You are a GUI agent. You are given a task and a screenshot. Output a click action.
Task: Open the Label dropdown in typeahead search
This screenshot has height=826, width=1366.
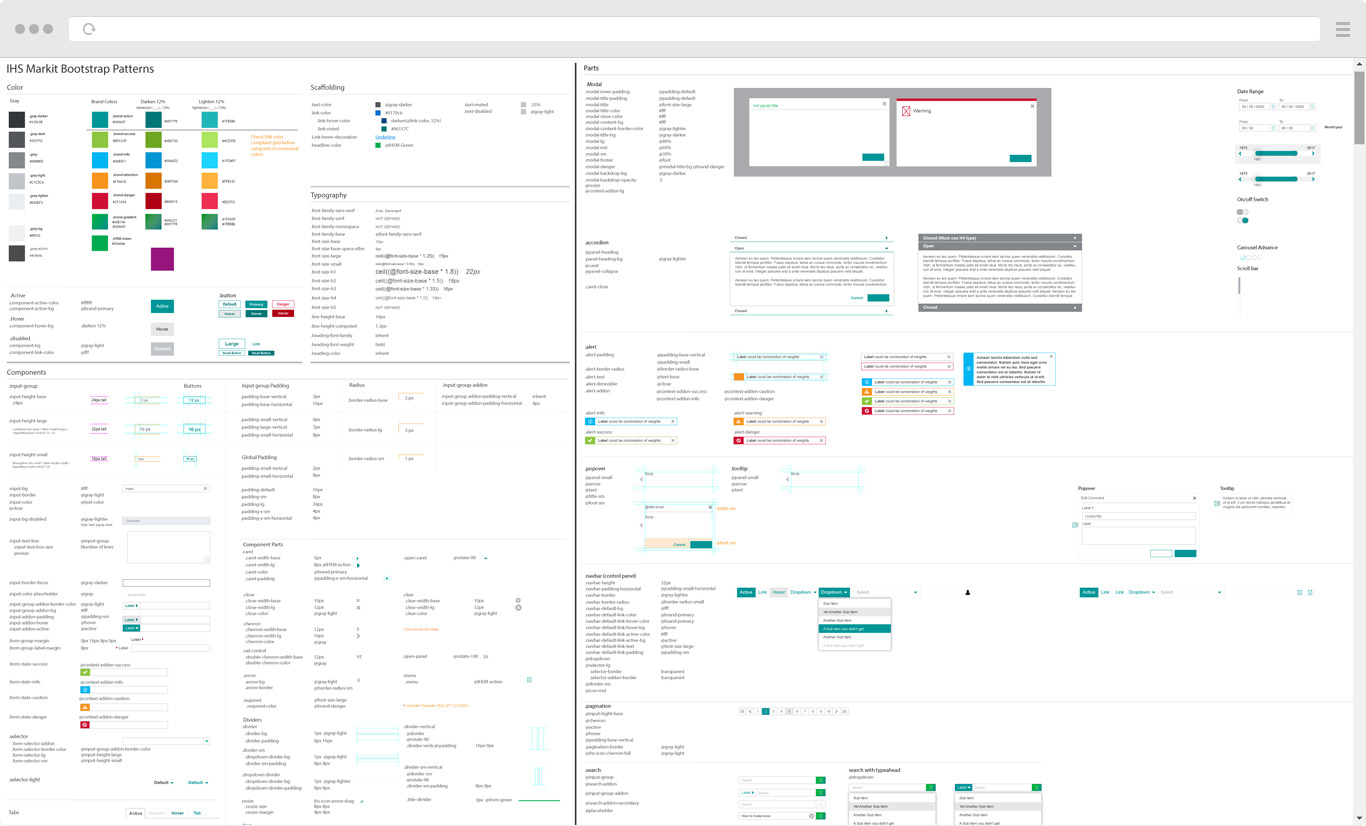(x=963, y=787)
